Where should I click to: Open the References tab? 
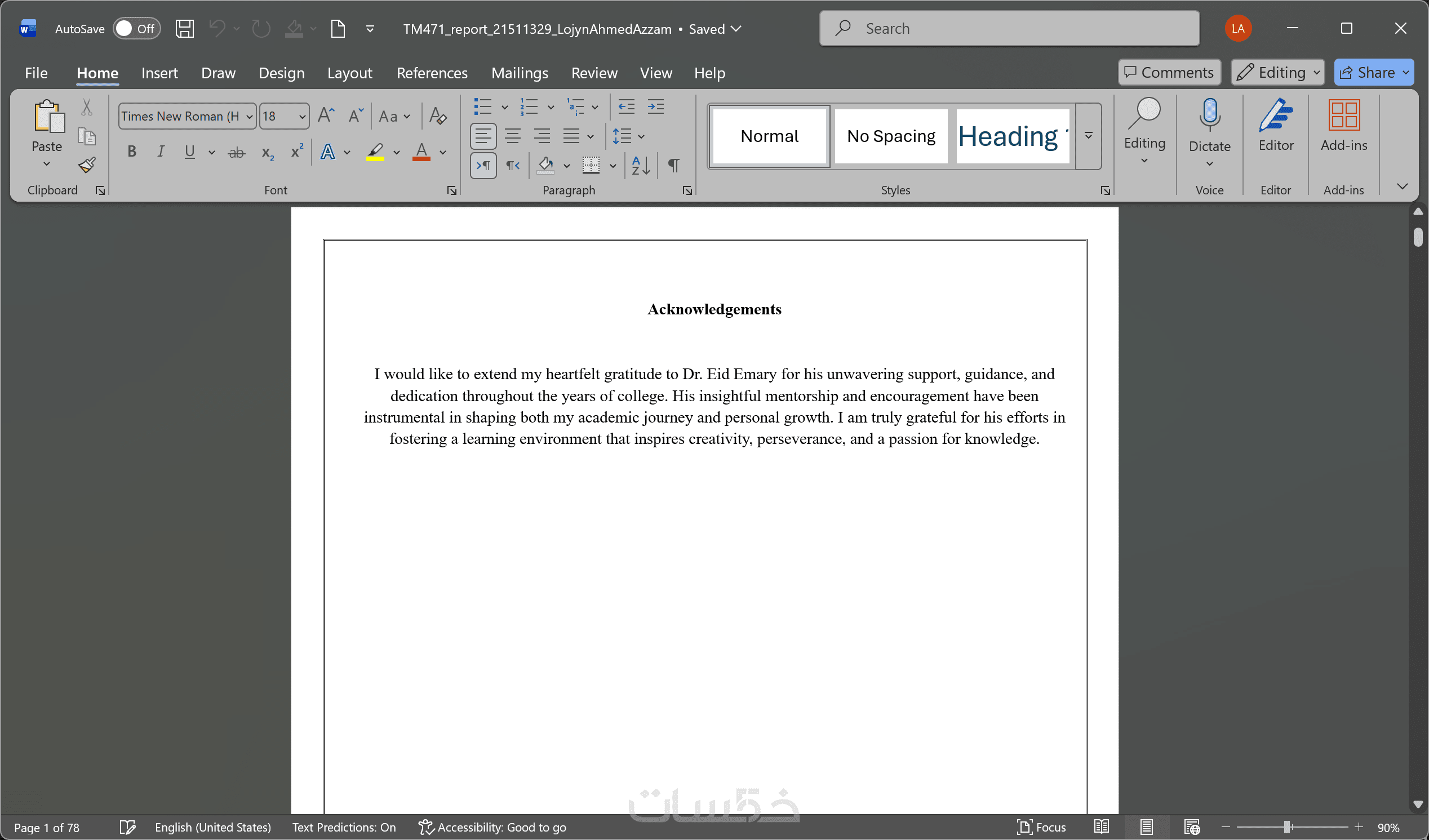pos(432,73)
